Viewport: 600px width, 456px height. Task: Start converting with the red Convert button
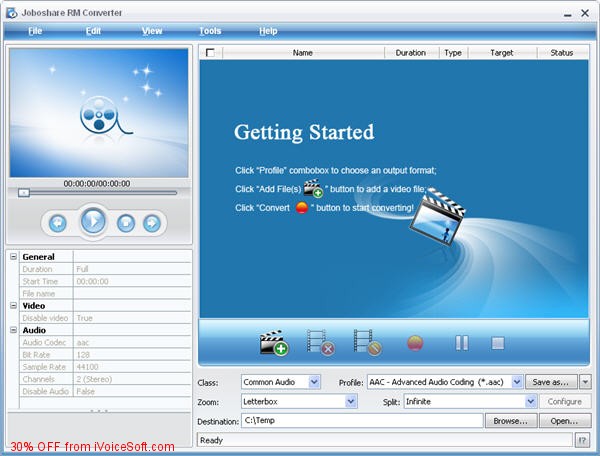415,343
